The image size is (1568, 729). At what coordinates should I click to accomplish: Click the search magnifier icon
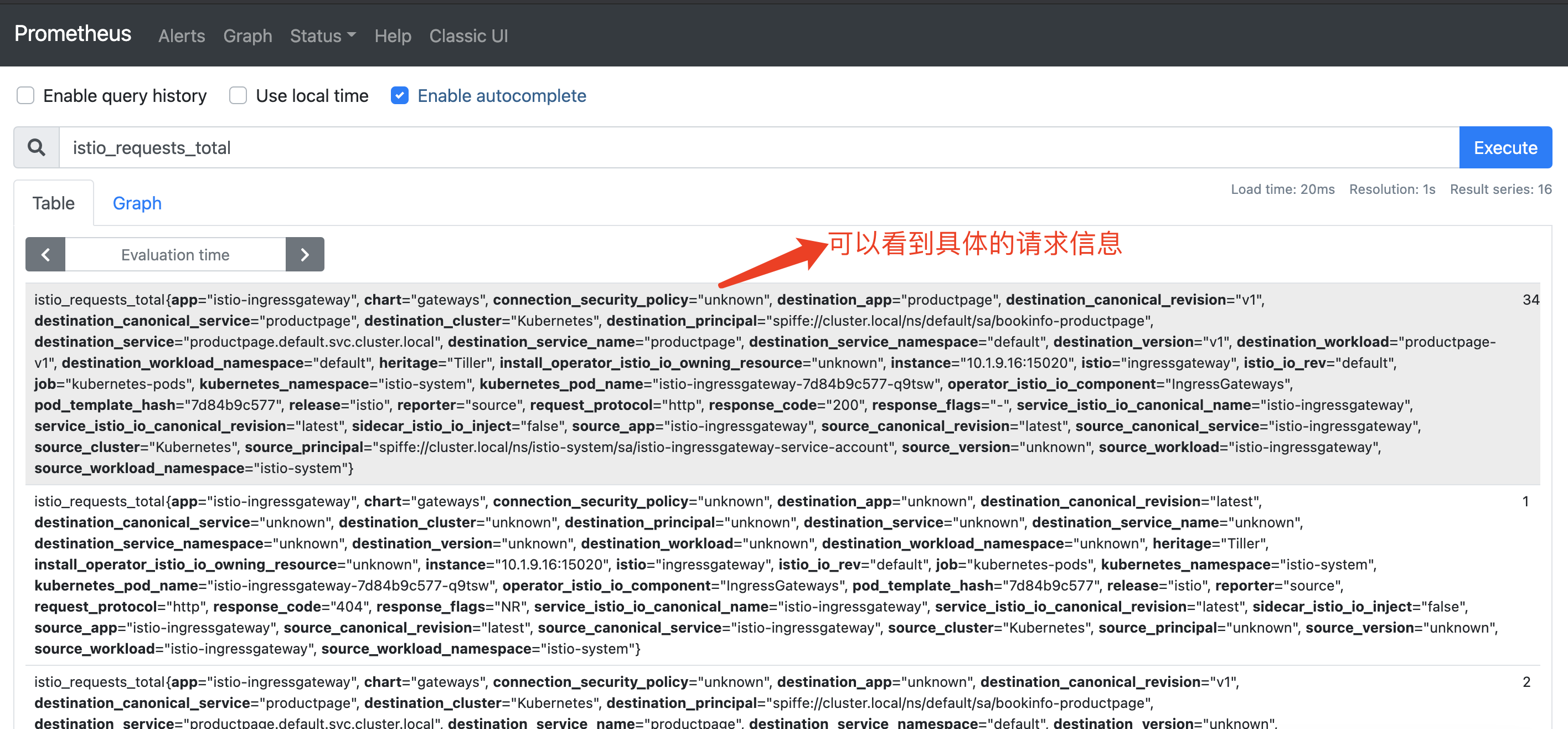(x=37, y=147)
